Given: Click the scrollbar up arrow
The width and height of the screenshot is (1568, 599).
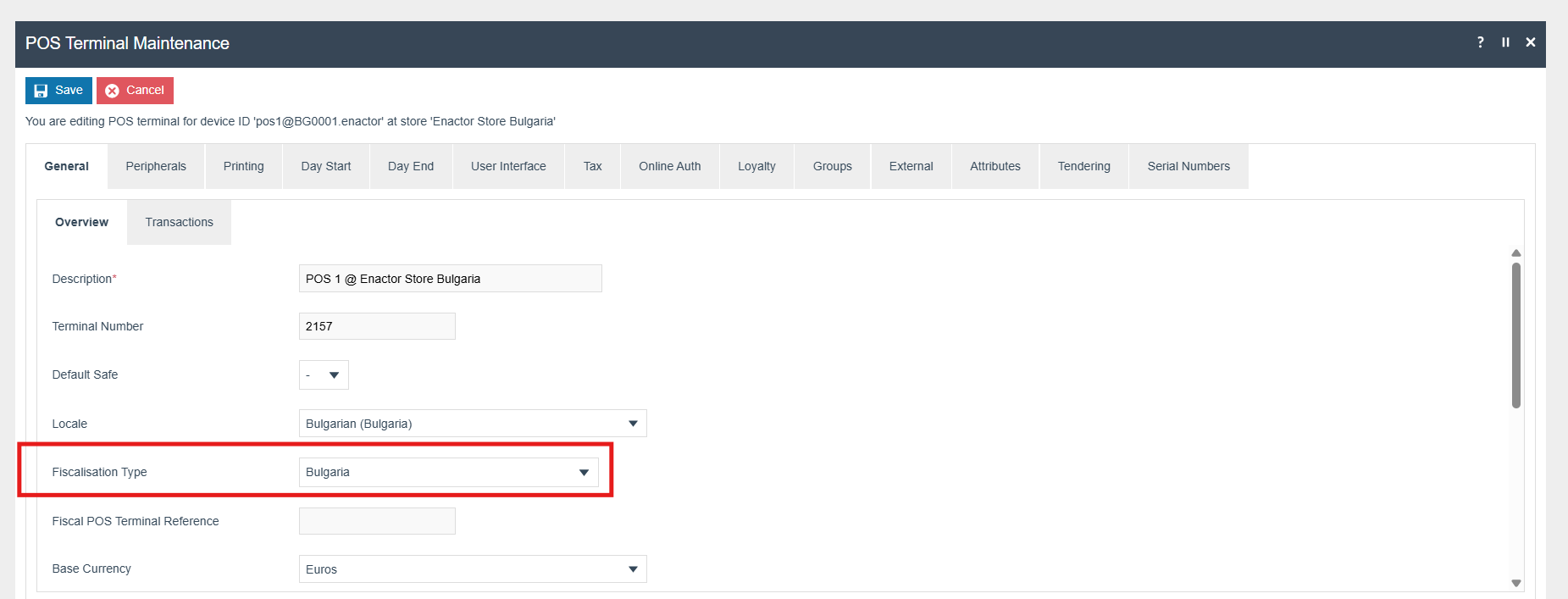Looking at the screenshot, I should pos(1515,253).
